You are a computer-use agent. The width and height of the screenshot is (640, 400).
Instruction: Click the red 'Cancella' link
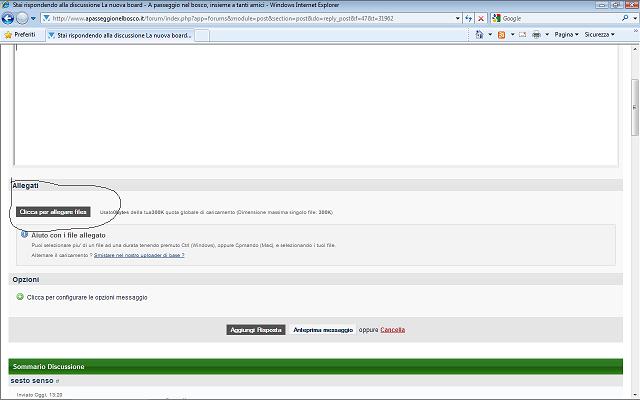392,330
